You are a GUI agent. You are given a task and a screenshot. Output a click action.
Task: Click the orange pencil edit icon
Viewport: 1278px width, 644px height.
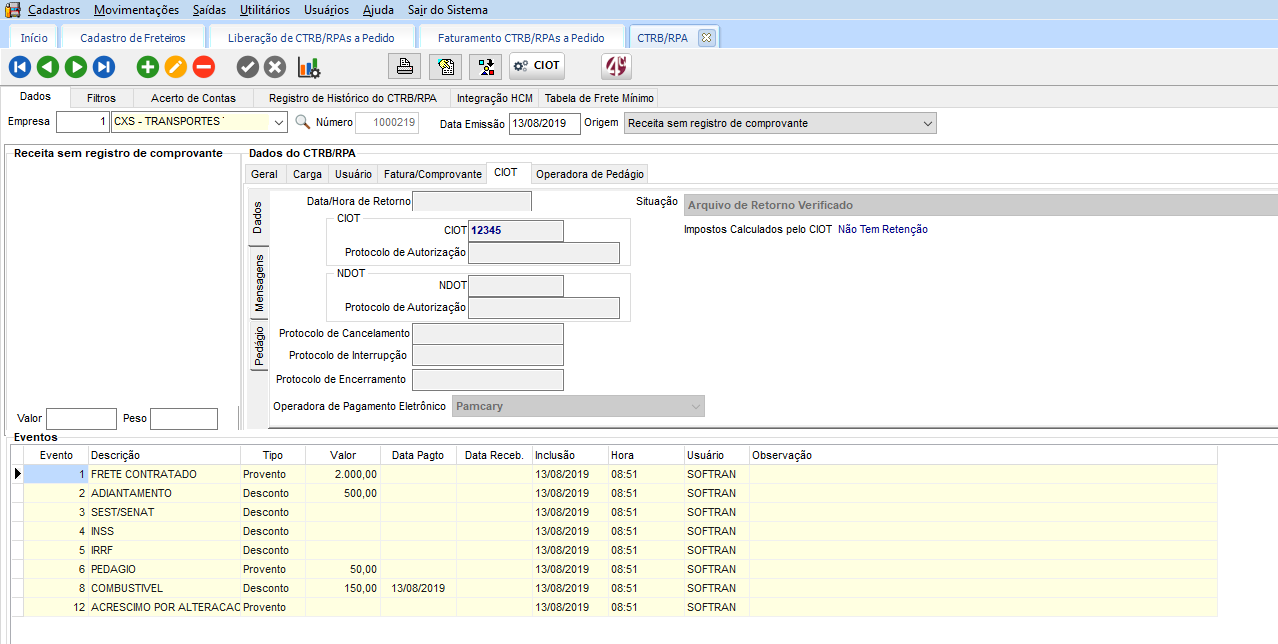pos(176,67)
